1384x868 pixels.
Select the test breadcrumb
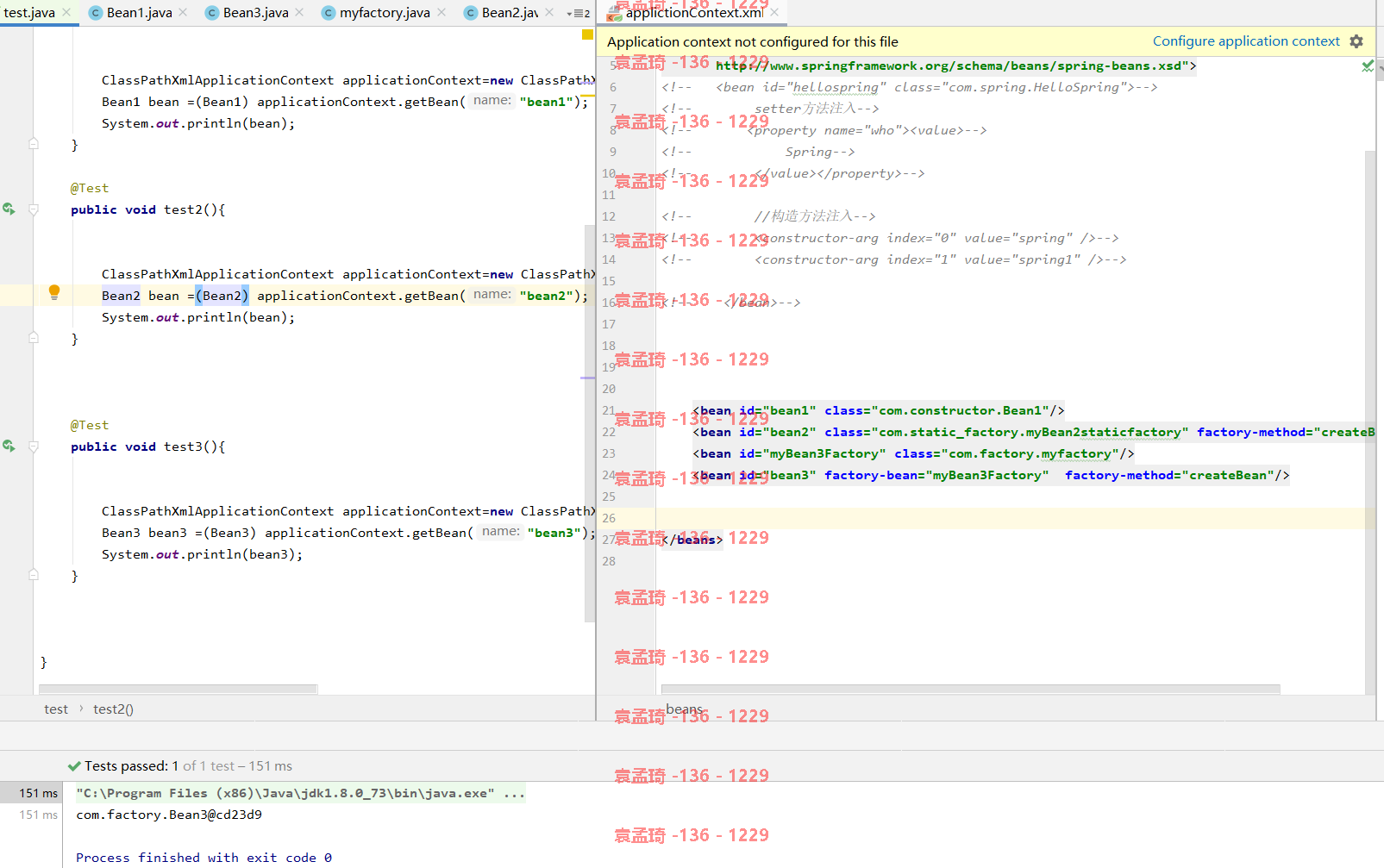pyautogui.click(x=56, y=709)
